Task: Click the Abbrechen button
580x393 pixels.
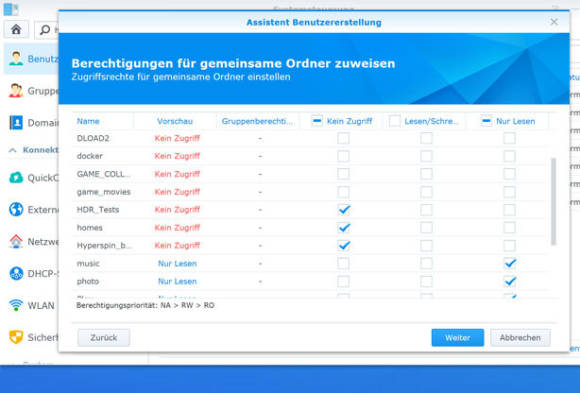Action: (x=520, y=337)
